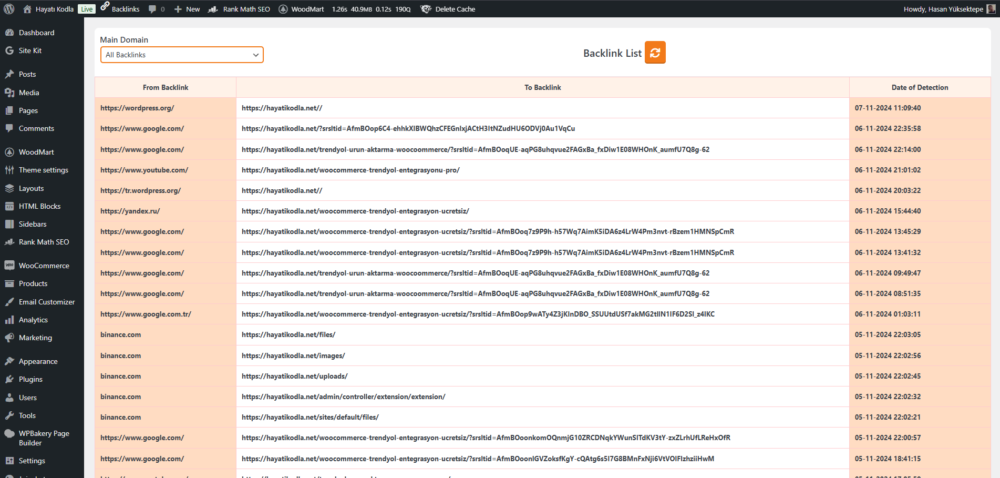
Task: Click date 05-11-2024 18:41:15 cell
Action: point(920,458)
